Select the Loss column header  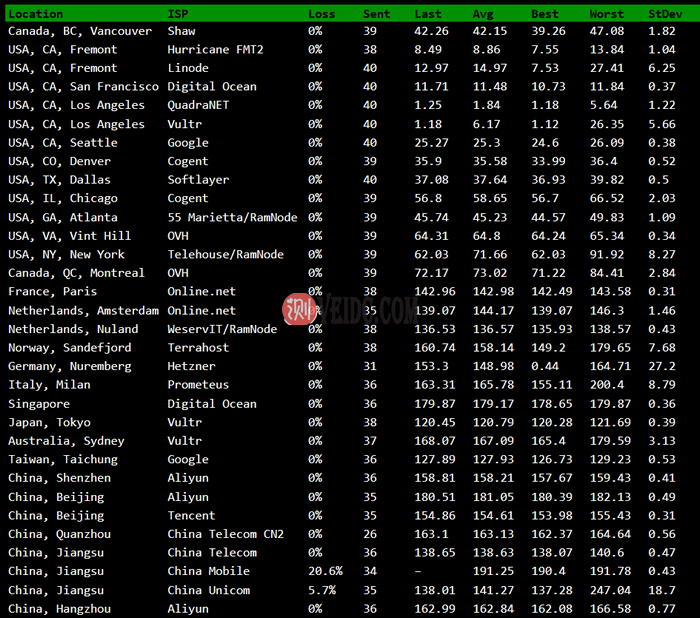pos(322,14)
